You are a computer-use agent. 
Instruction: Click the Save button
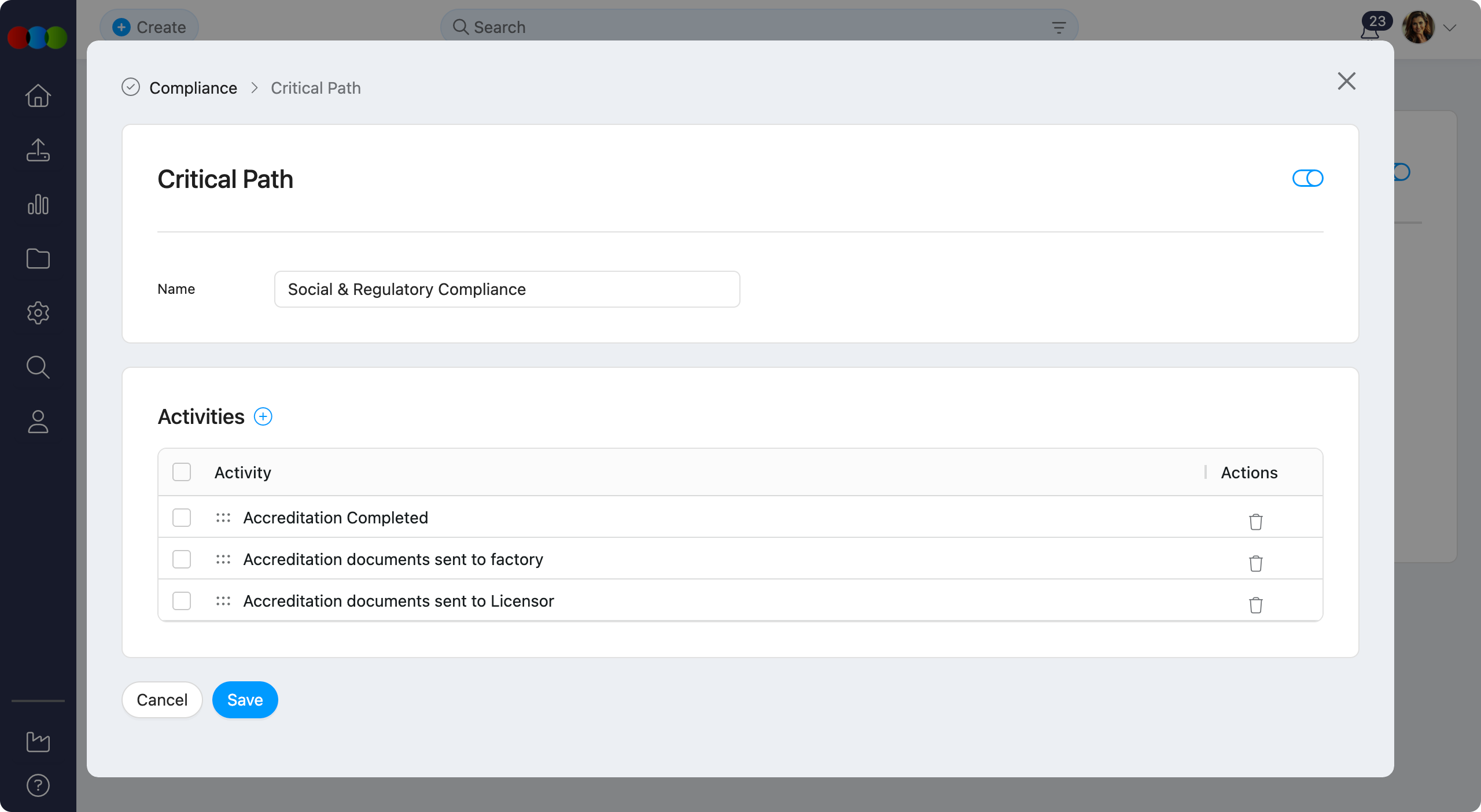pyautogui.click(x=245, y=700)
